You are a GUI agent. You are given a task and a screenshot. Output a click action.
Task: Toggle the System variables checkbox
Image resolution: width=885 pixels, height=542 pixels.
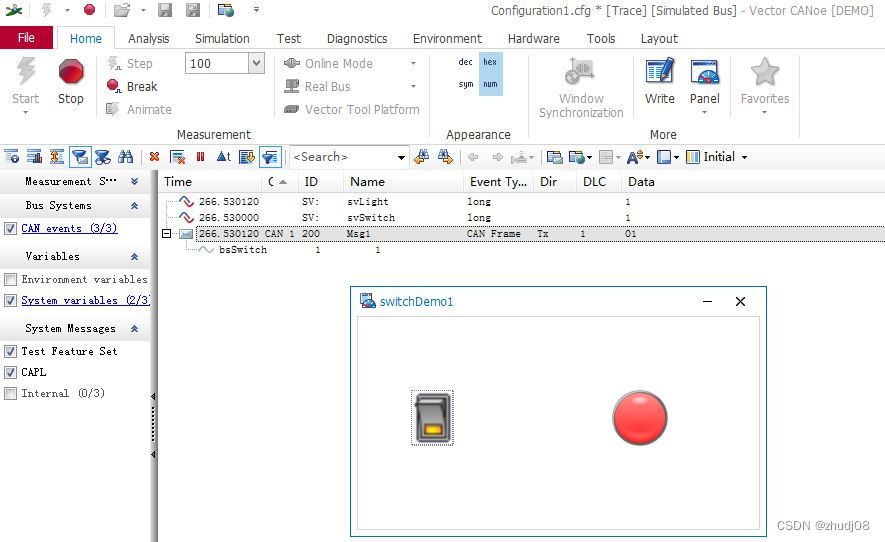pyautogui.click(x=10, y=300)
